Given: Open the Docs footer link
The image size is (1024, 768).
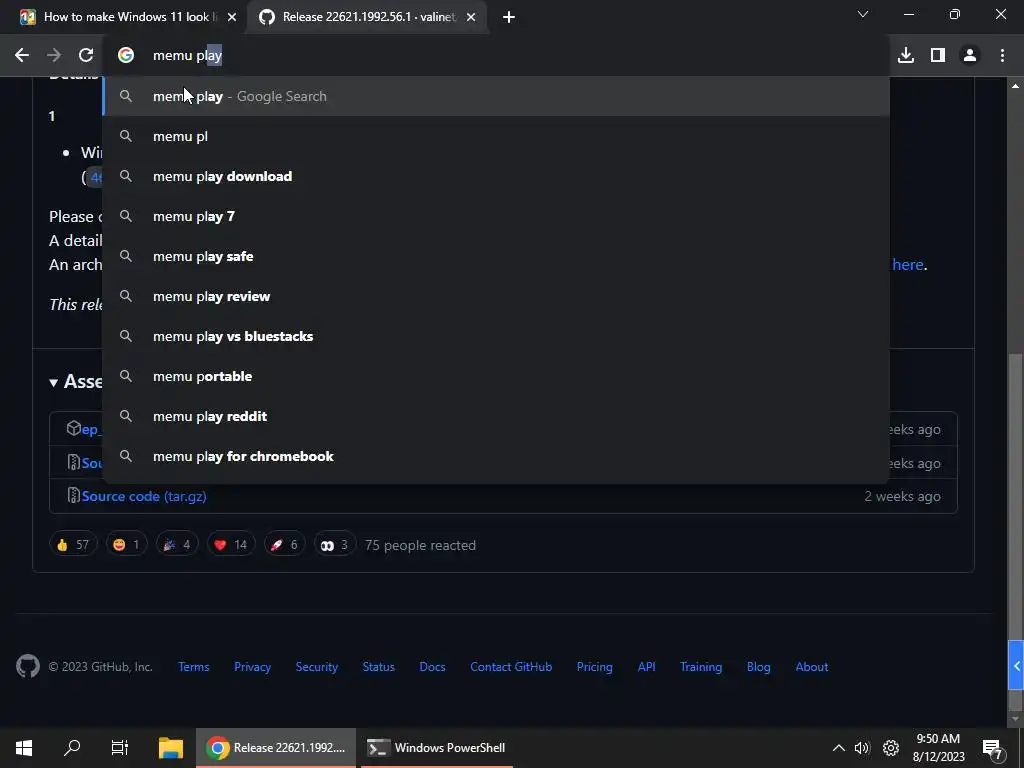Looking at the screenshot, I should 432,667.
